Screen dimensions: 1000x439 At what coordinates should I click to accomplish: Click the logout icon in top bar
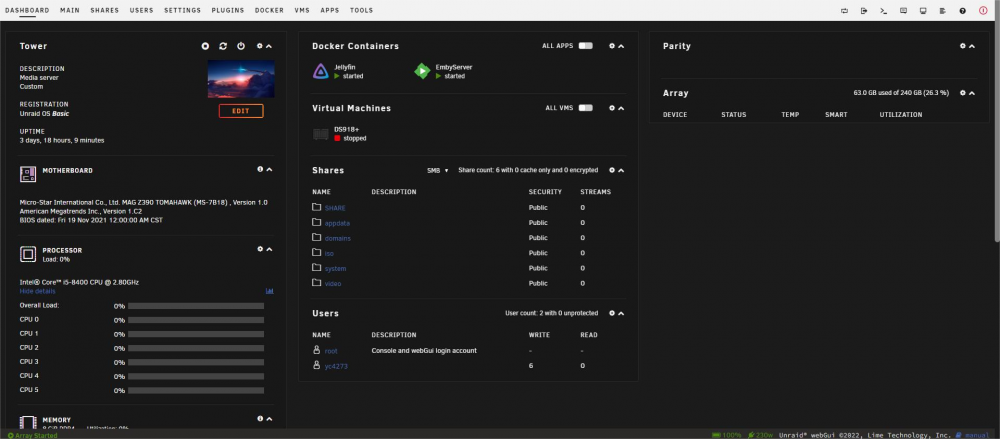click(864, 10)
